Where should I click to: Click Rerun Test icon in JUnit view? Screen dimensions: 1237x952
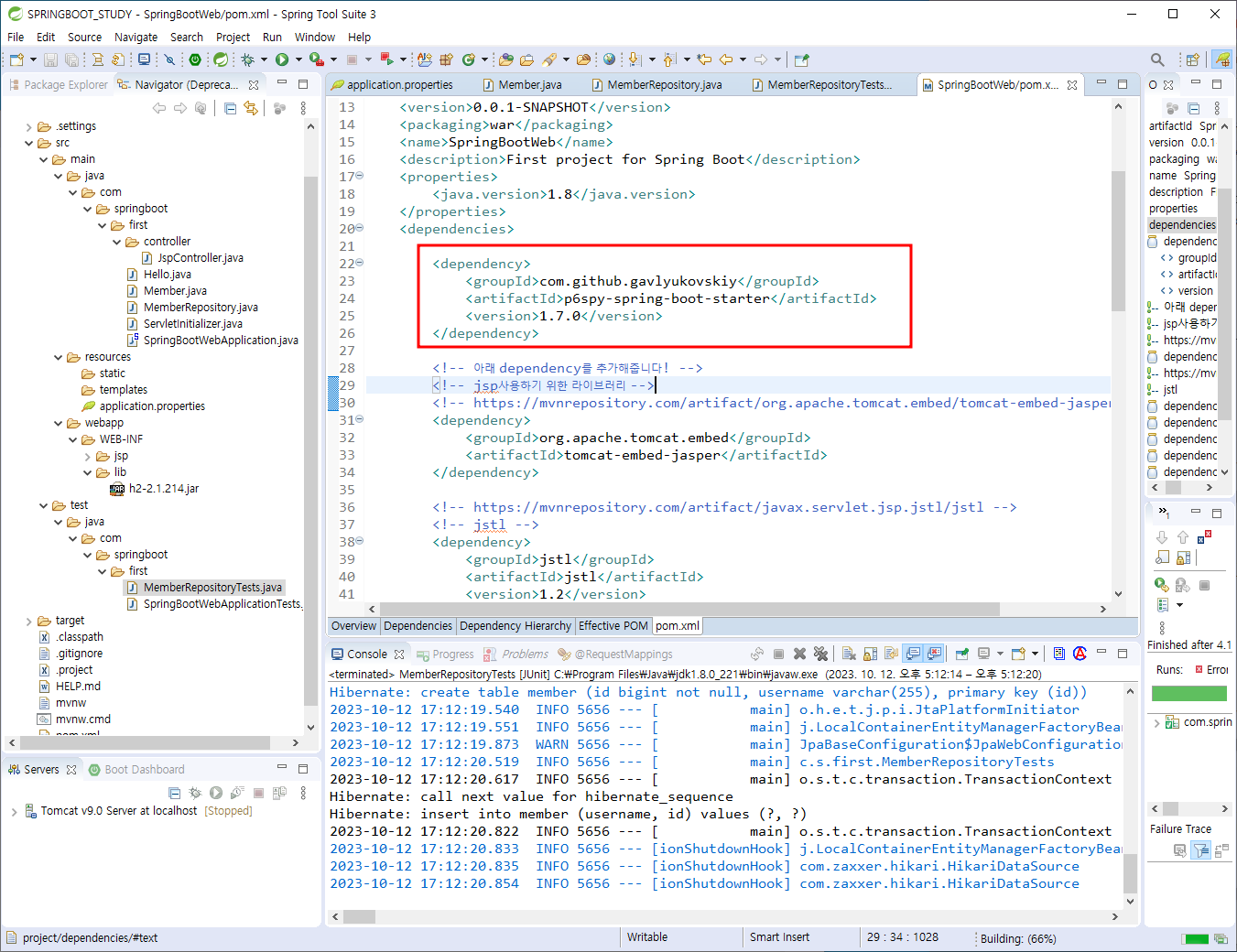point(1161,584)
